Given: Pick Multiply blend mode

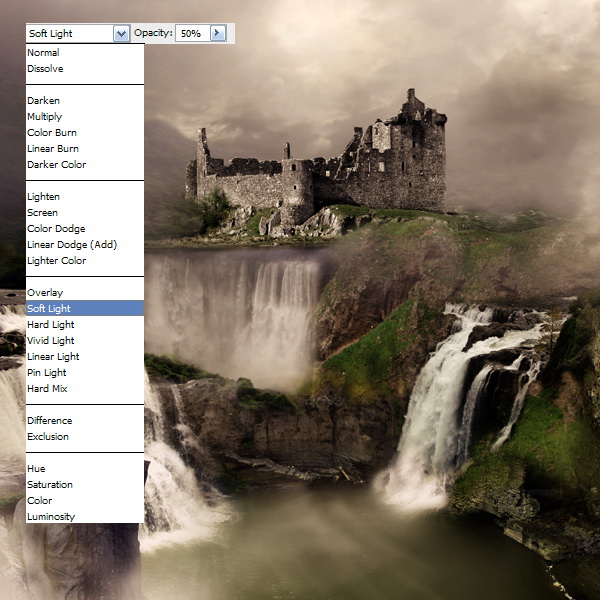Looking at the screenshot, I should tap(45, 117).
